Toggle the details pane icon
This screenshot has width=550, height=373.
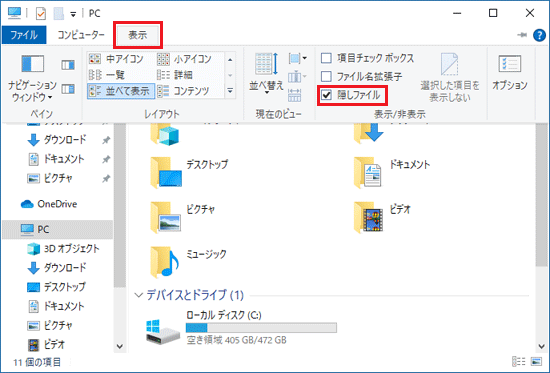(x=68, y=89)
